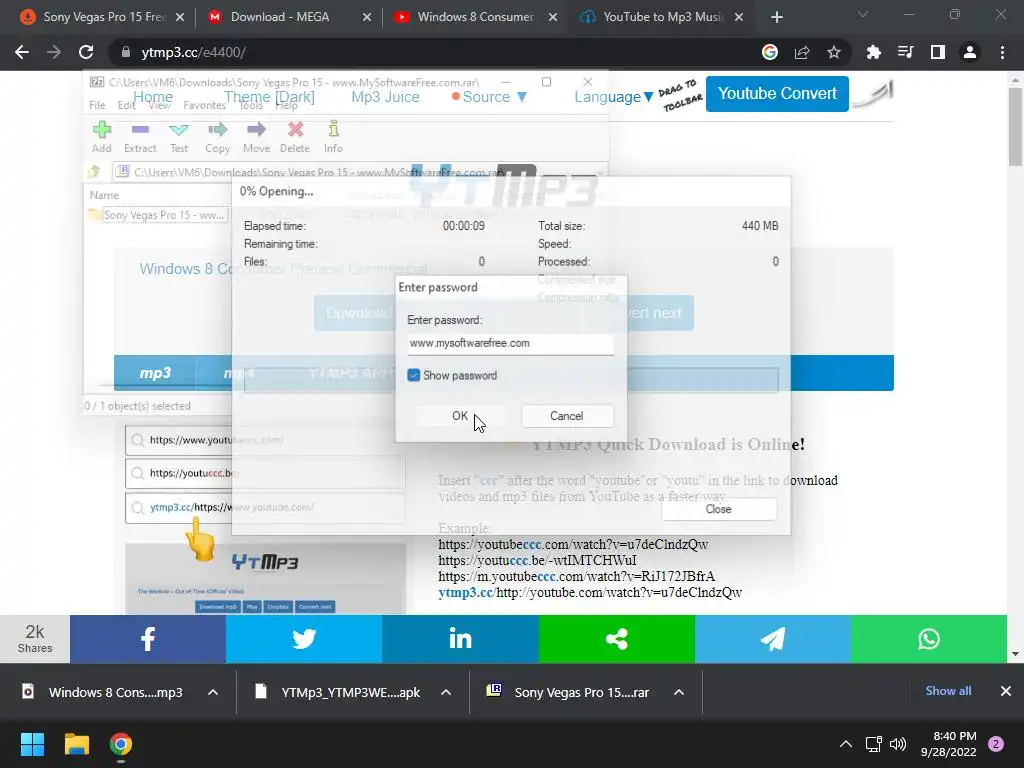1024x768 pixels.
Task: Click the password input field
Action: click(x=510, y=344)
